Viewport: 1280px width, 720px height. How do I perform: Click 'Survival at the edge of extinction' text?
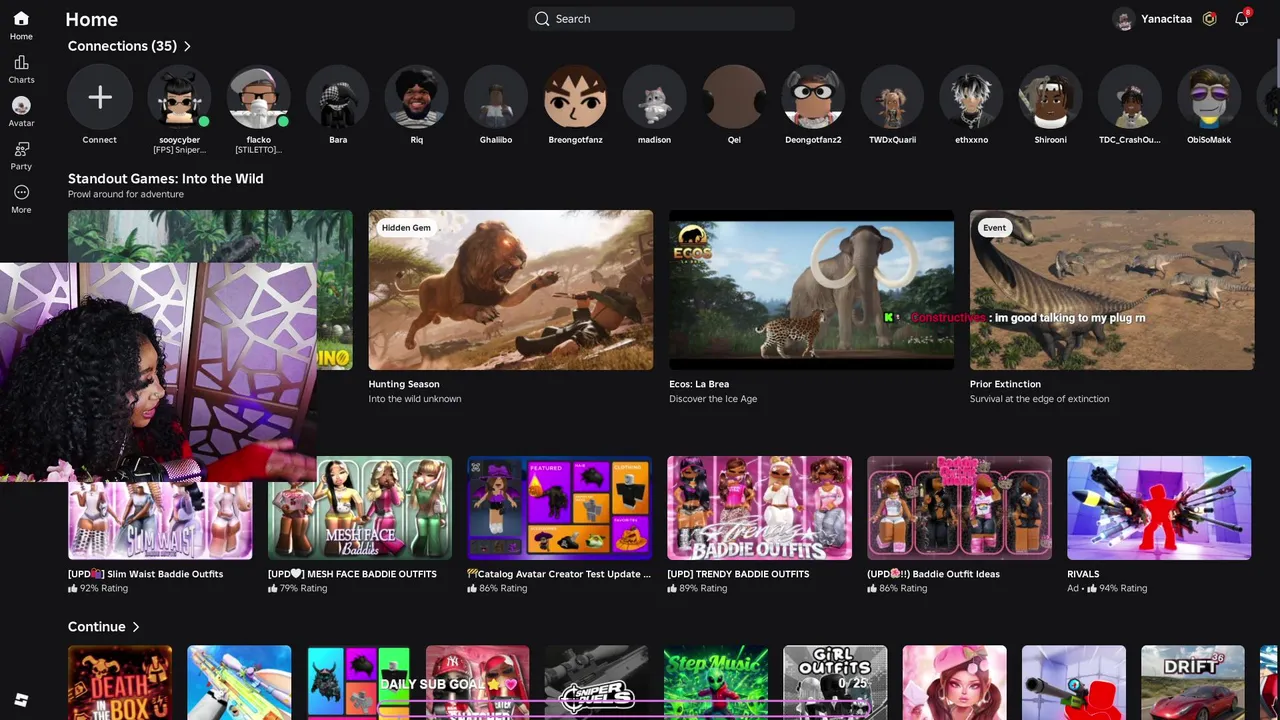[x=1039, y=399]
